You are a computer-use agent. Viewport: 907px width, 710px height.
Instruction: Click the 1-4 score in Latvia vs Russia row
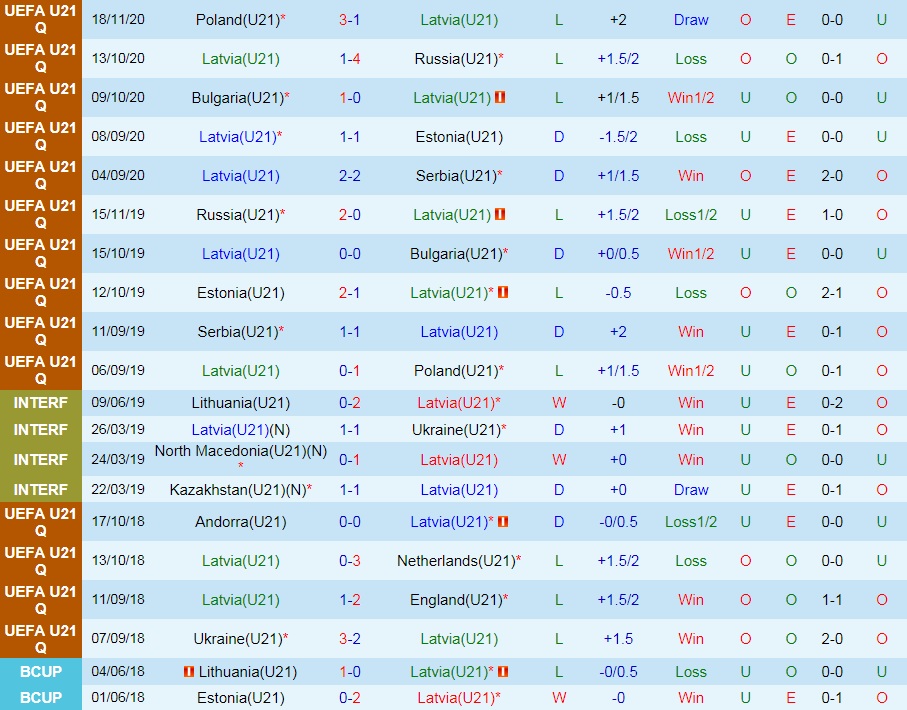[x=349, y=59]
